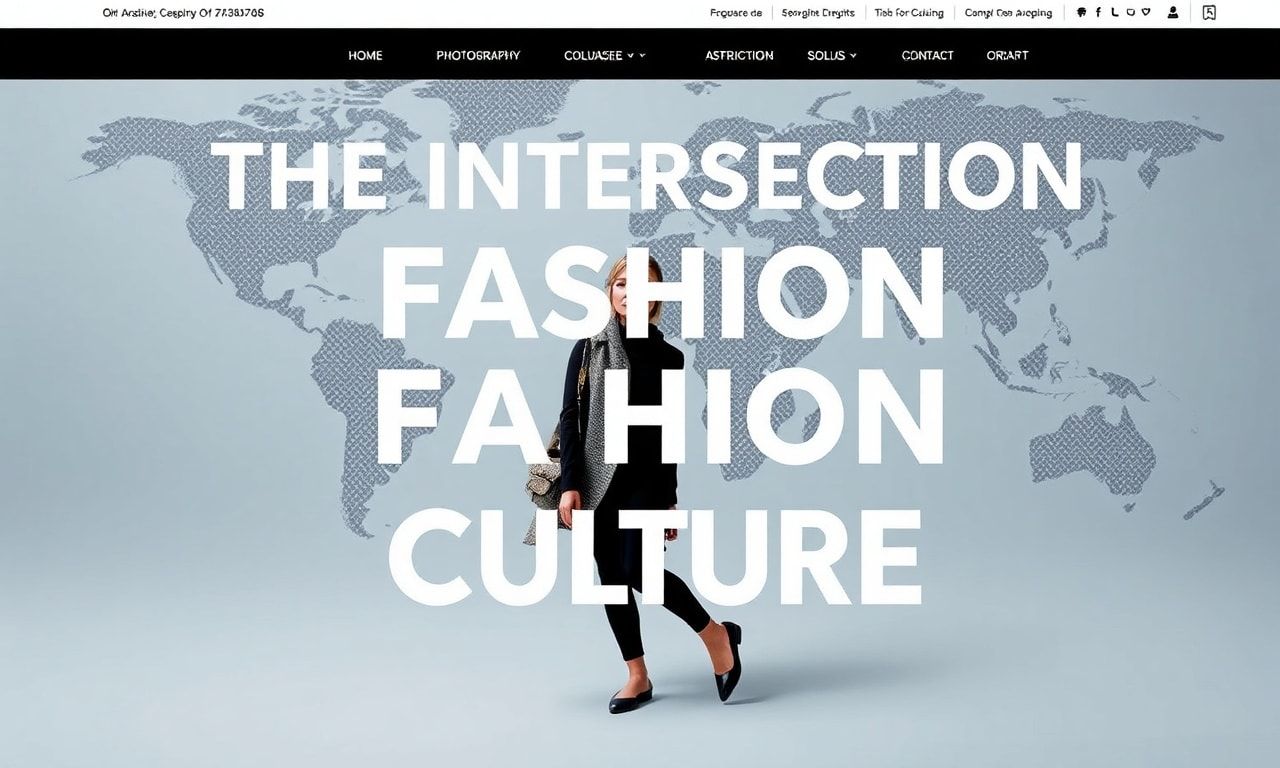1280x768 pixels.
Task: Click the 'L' shaped social icon
Action: (x=1114, y=13)
